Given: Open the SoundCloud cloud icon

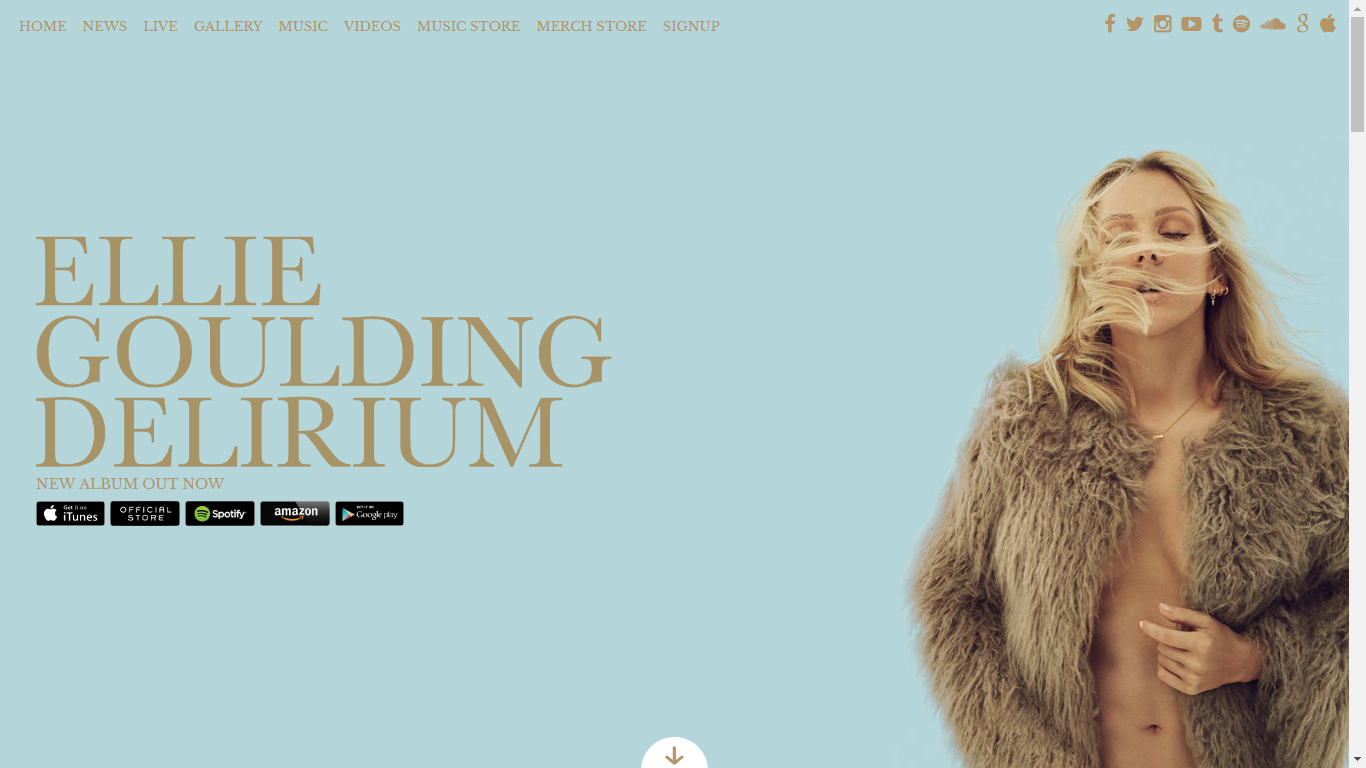Looking at the screenshot, I should pos(1273,24).
